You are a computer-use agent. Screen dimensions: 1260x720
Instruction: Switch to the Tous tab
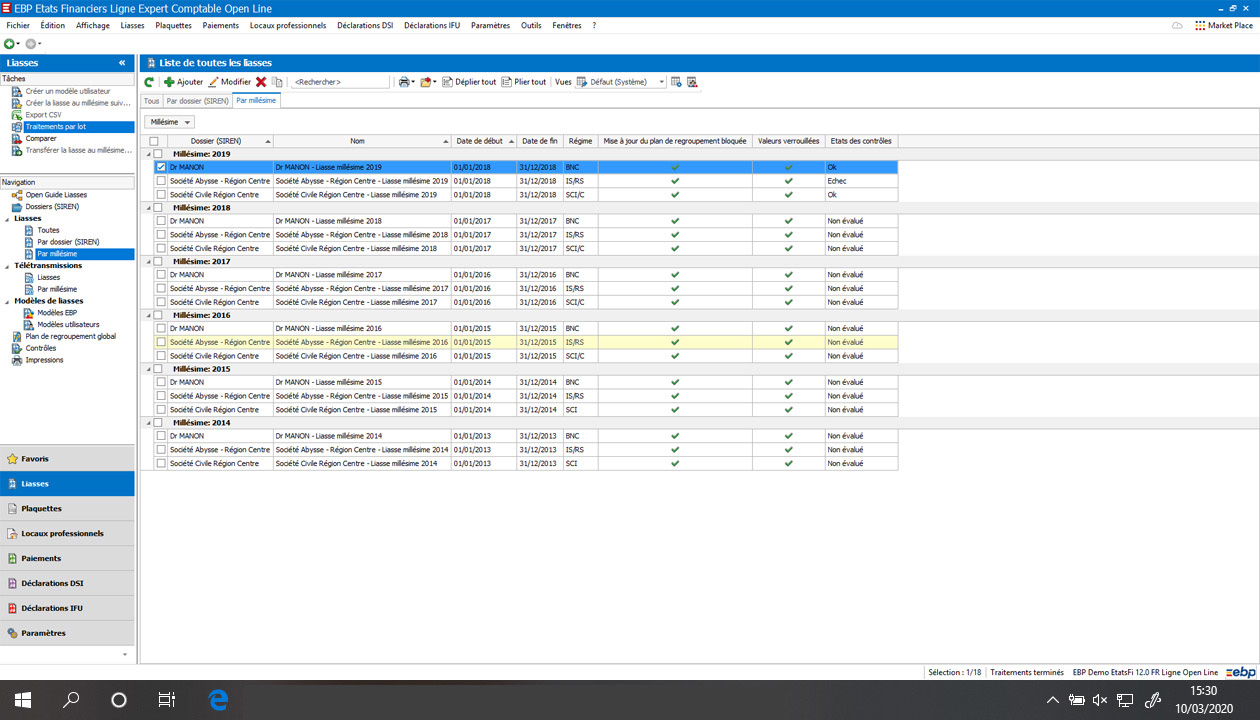pos(152,101)
